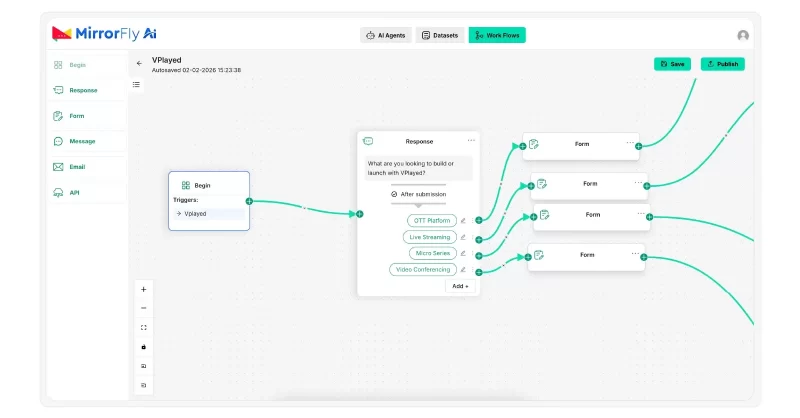The width and height of the screenshot is (800, 418).
Task: Click the Response node's input connector
Action: (x=360, y=214)
